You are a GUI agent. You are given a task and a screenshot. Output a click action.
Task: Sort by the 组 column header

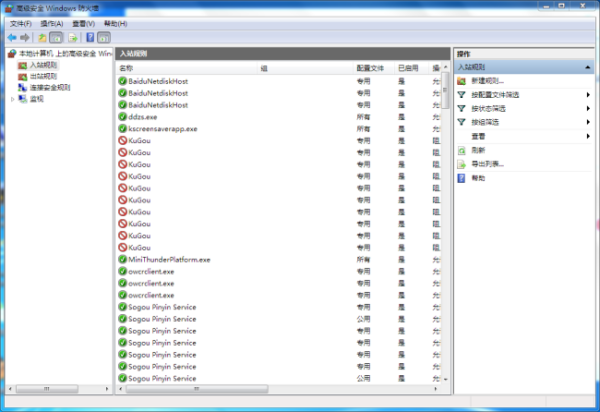pyautogui.click(x=305, y=68)
